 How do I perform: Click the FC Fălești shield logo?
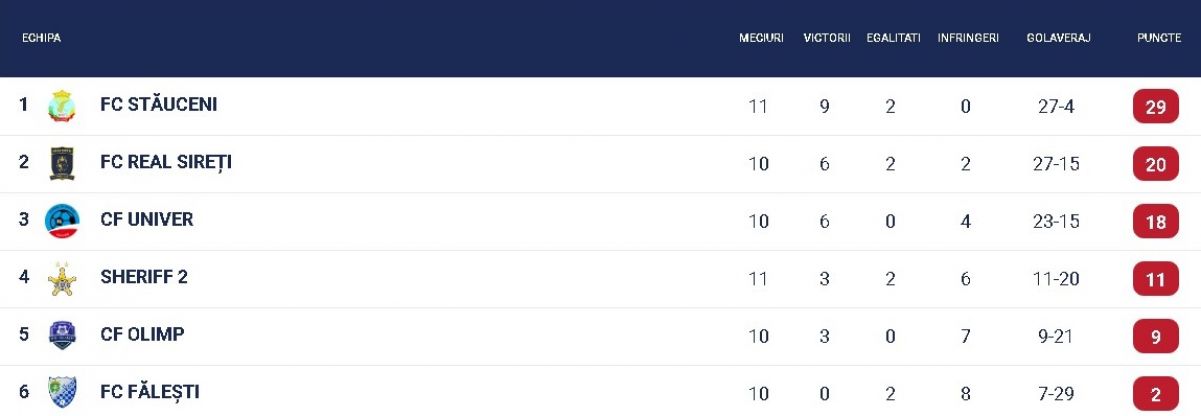(x=62, y=393)
